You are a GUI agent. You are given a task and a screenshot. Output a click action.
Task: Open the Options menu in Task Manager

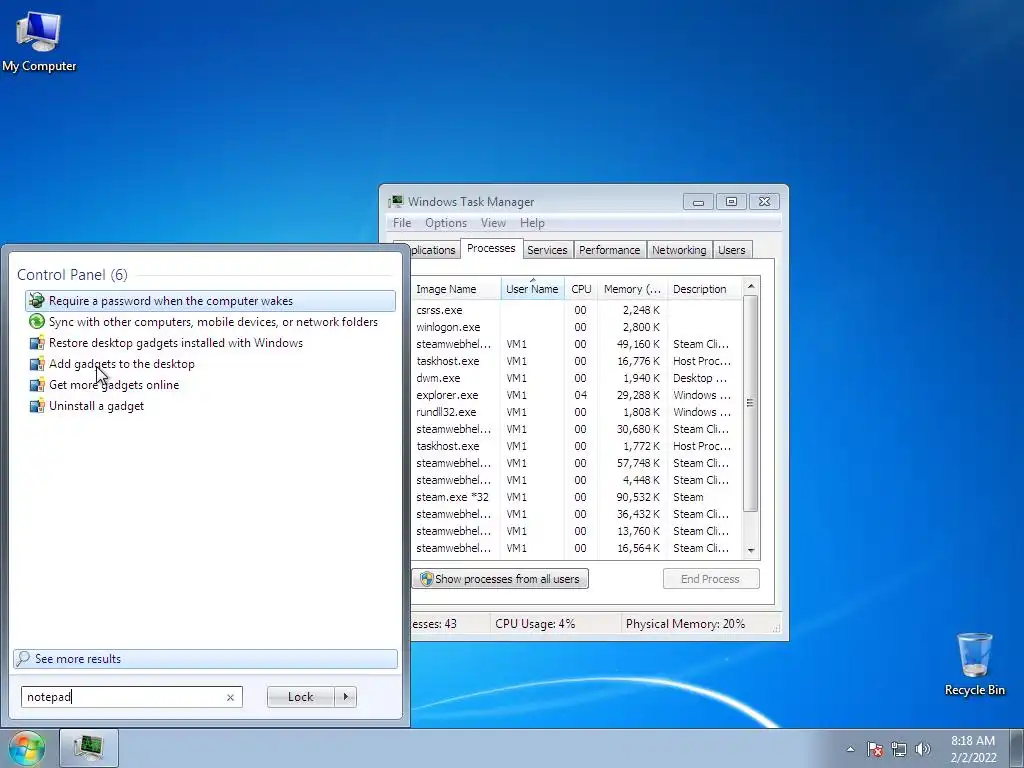tap(446, 223)
